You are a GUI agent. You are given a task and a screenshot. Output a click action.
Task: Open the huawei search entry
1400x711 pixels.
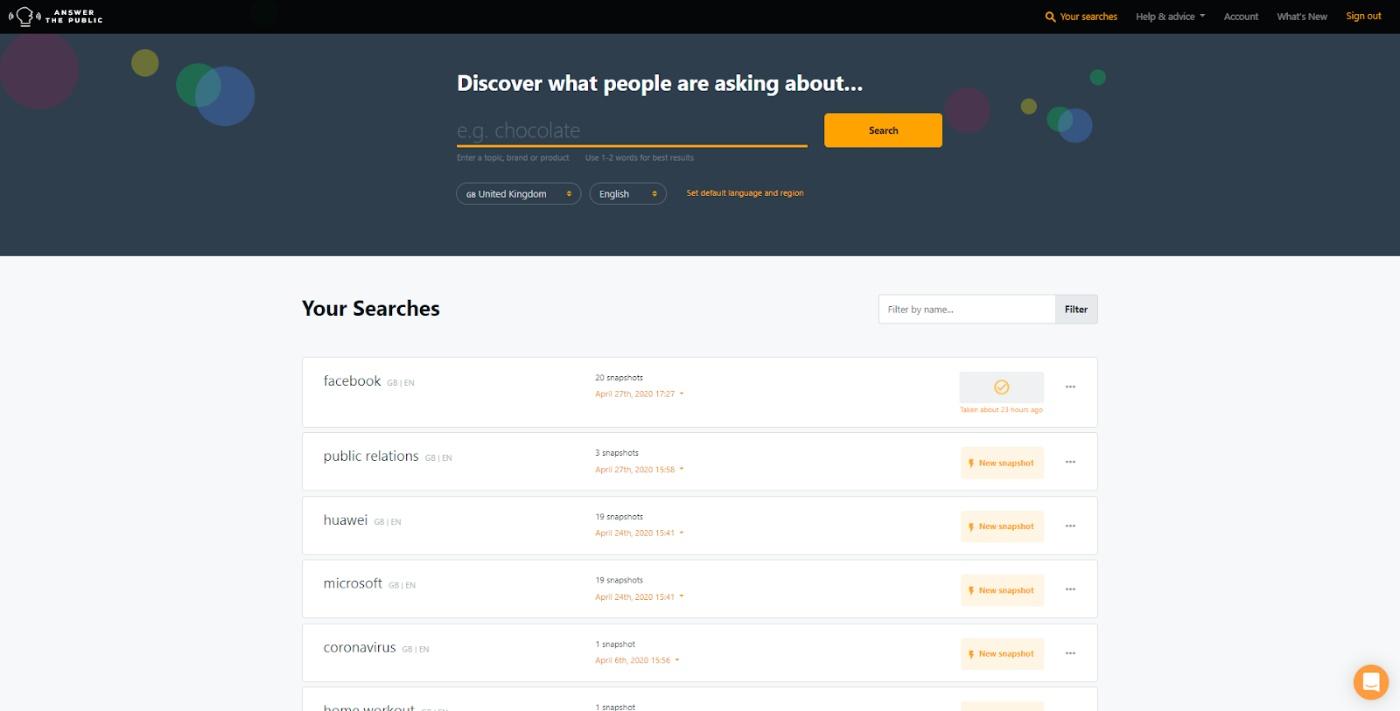pyautogui.click(x=346, y=520)
